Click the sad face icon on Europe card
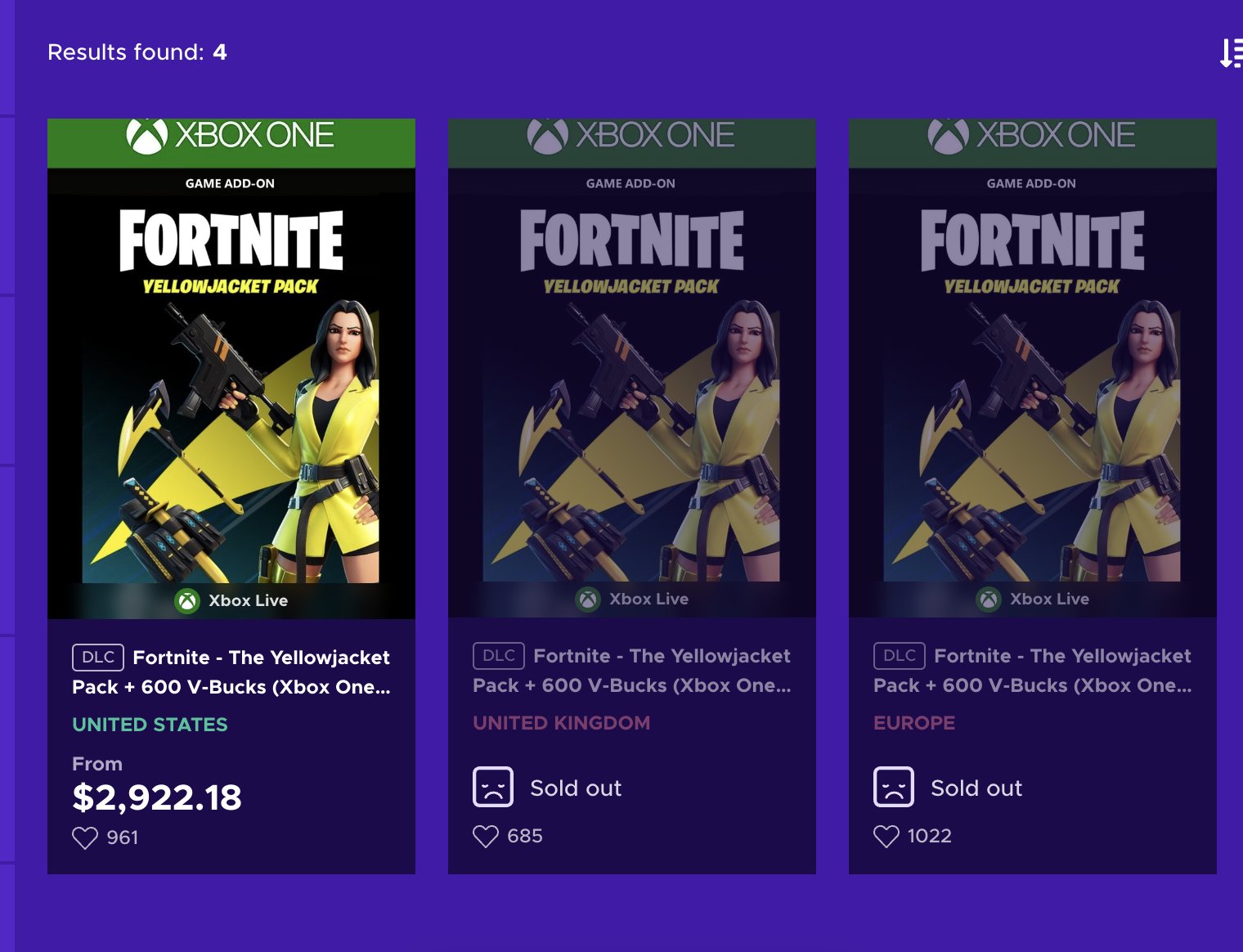This screenshot has height=952, width=1243. [x=894, y=787]
